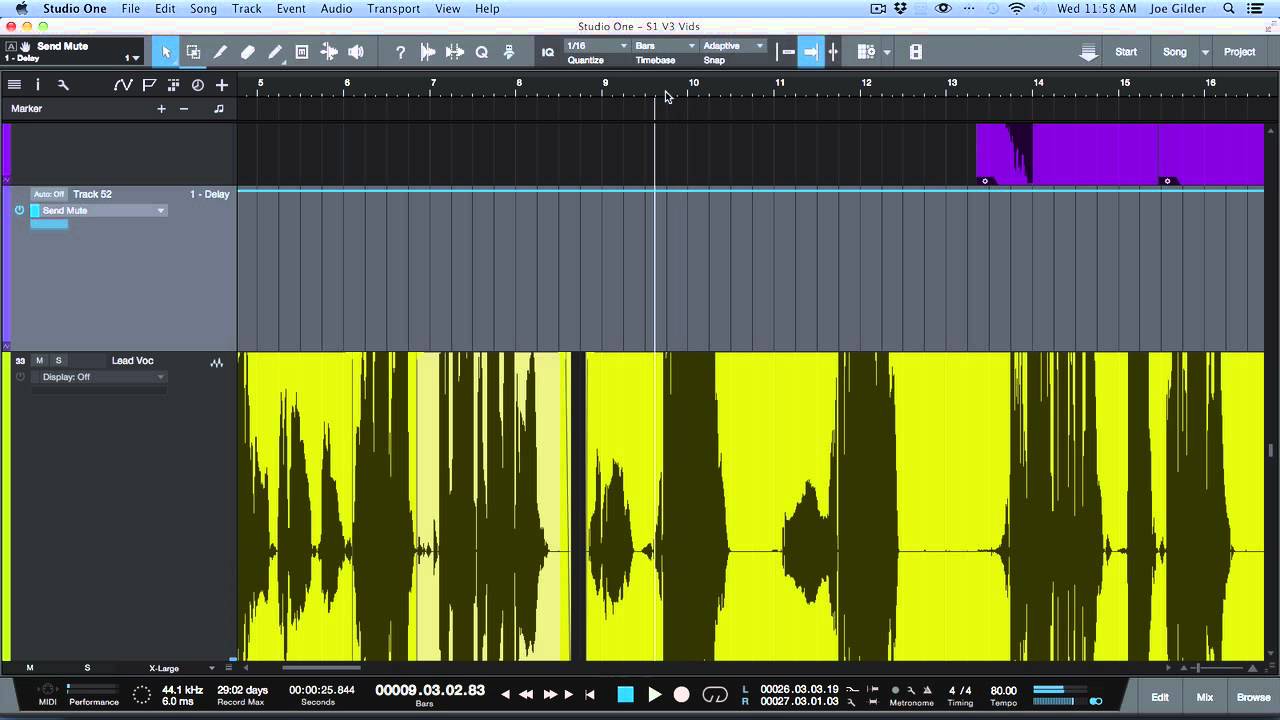Click the Record button
1280x720 pixels.
point(682,694)
